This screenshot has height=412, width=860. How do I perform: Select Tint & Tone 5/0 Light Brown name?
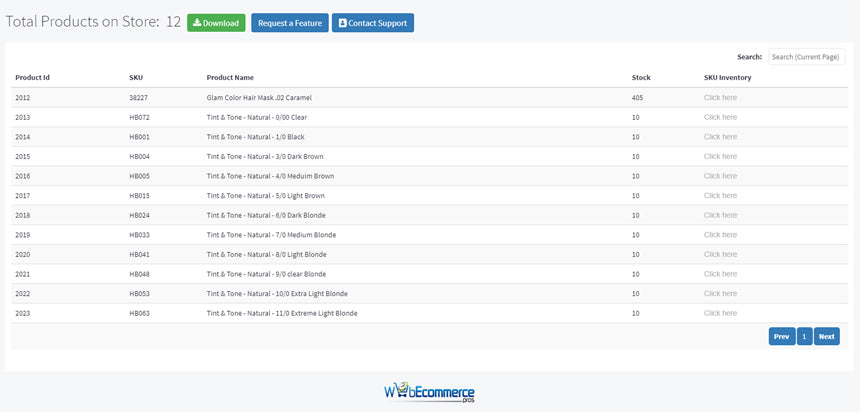coord(265,196)
